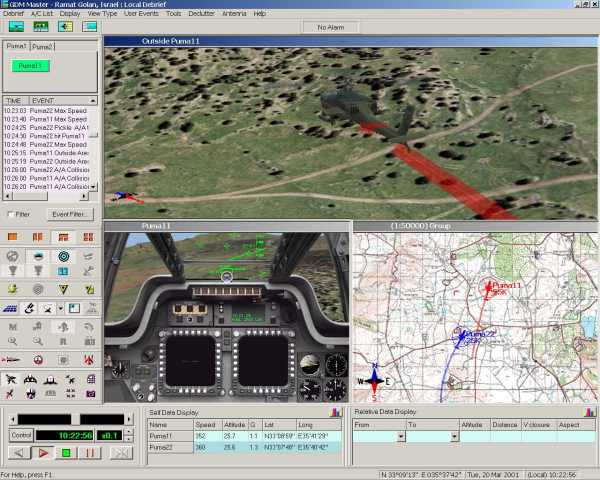Click the concentric circles radar icon
Screen dimensions: 600x480
click(x=64, y=256)
